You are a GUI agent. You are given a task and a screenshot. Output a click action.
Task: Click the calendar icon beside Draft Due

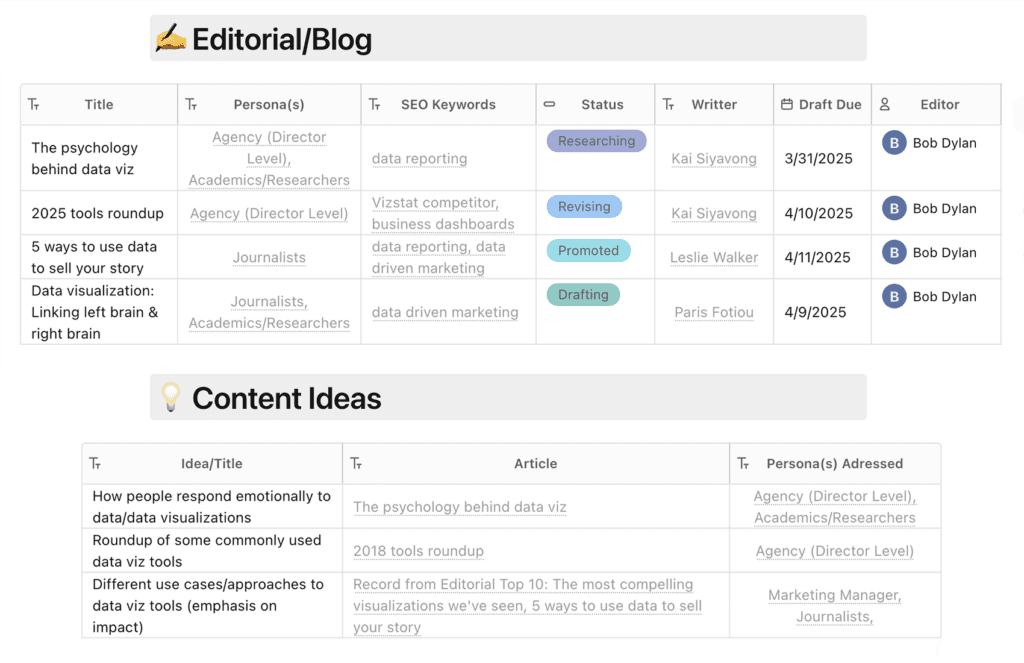coord(787,104)
